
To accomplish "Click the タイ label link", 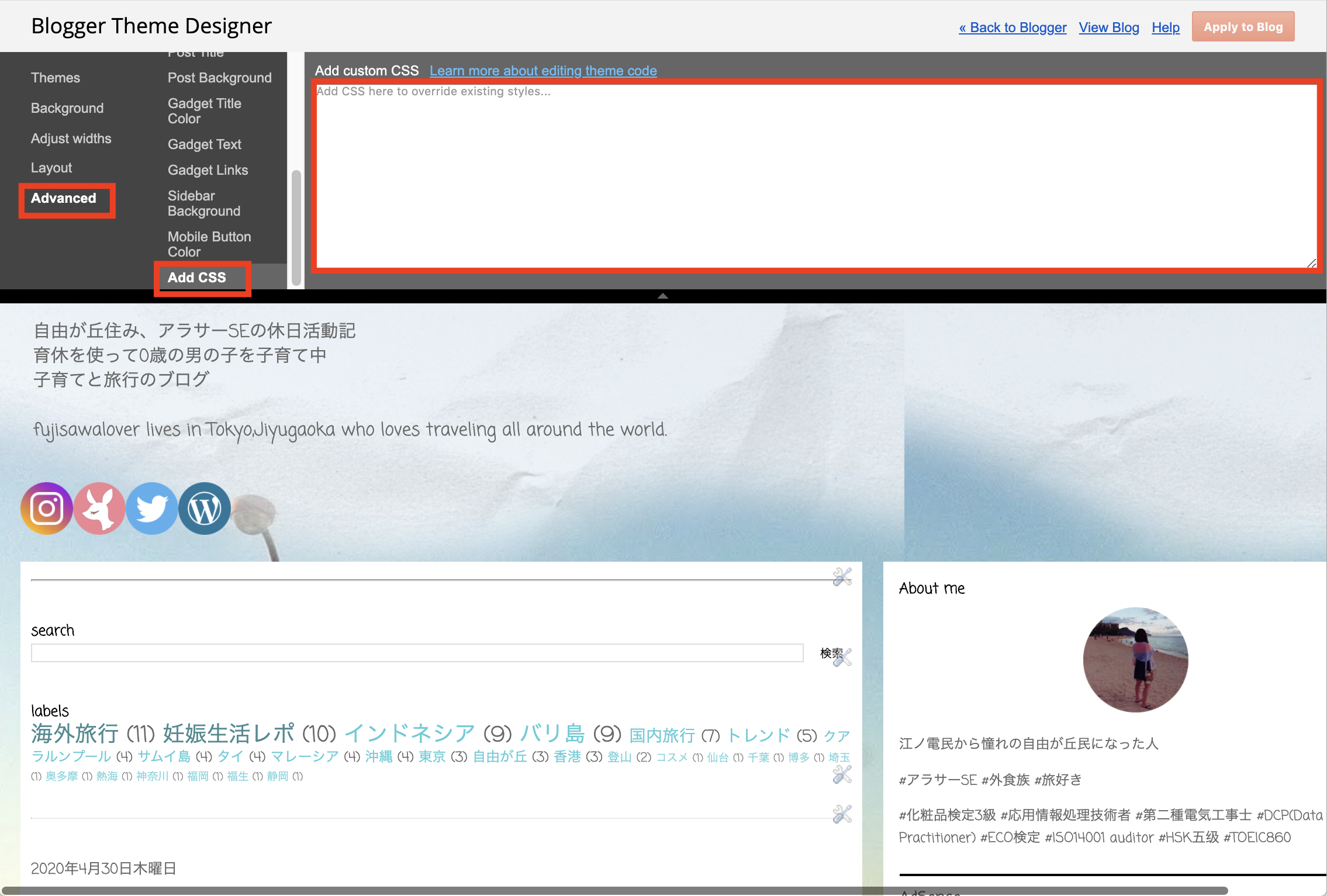I will (230, 756).
